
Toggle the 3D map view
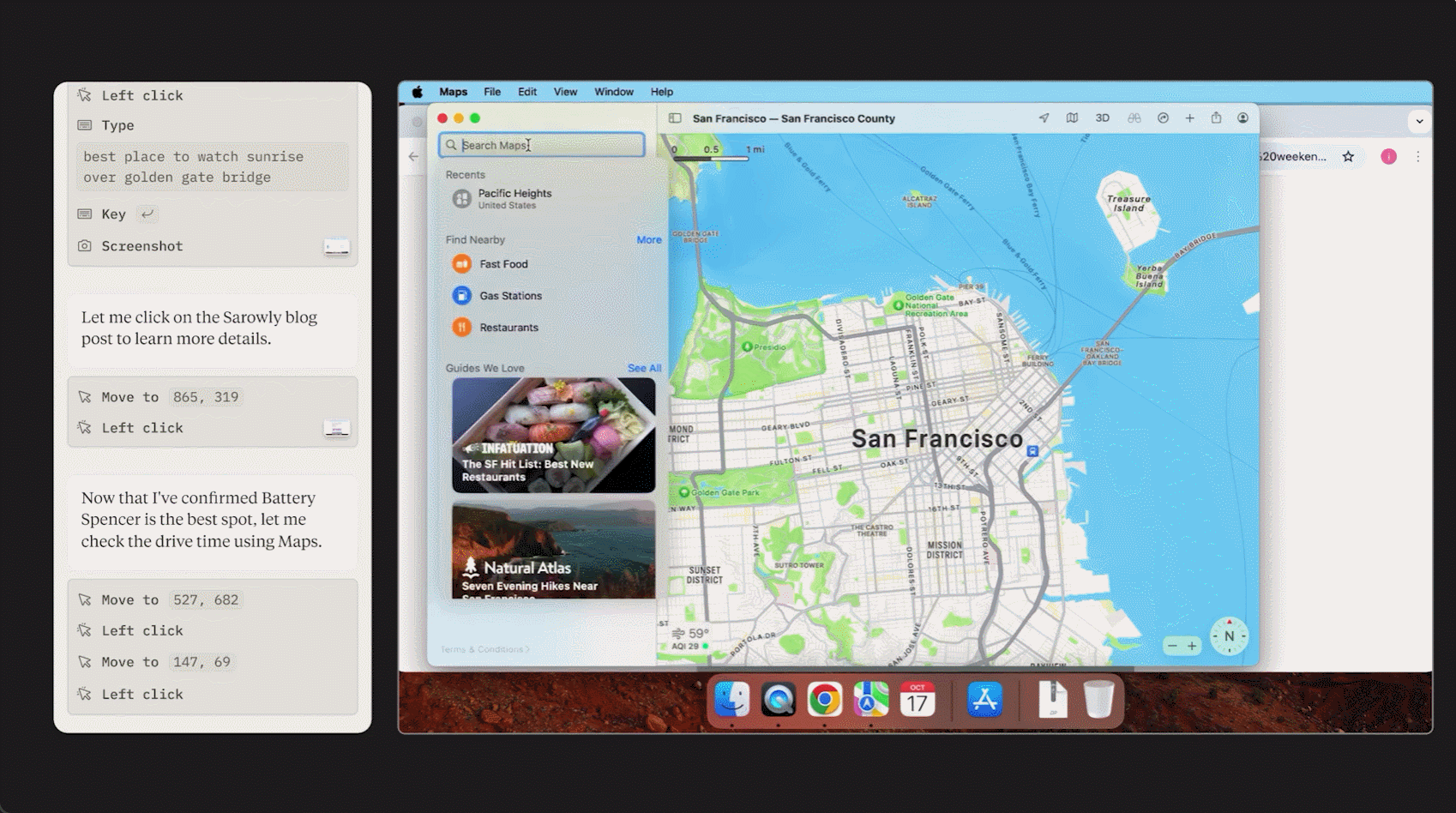tap(1102, 118)
